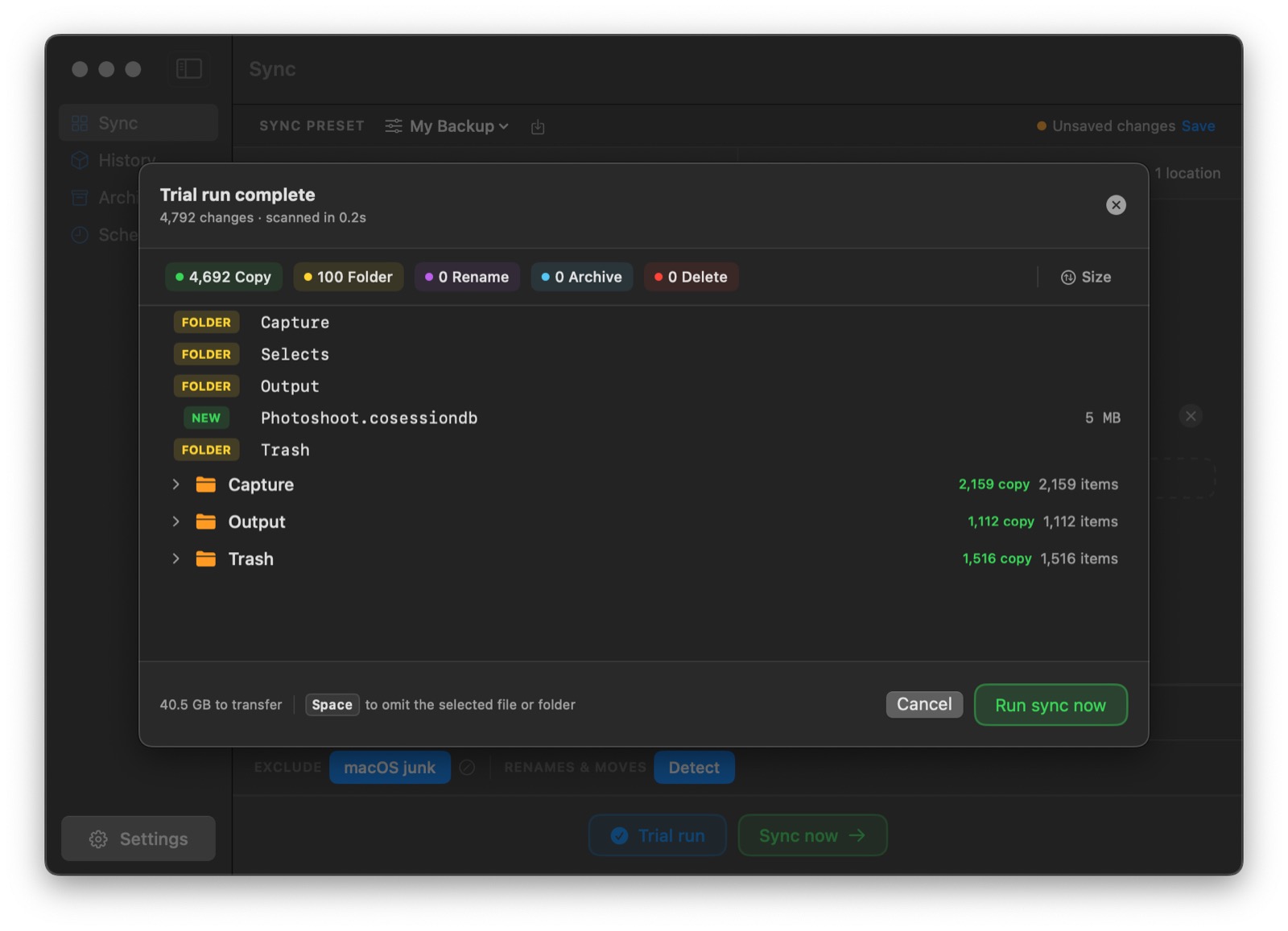
Task: Click the 1,516 copy count
Action: (997, 558)
